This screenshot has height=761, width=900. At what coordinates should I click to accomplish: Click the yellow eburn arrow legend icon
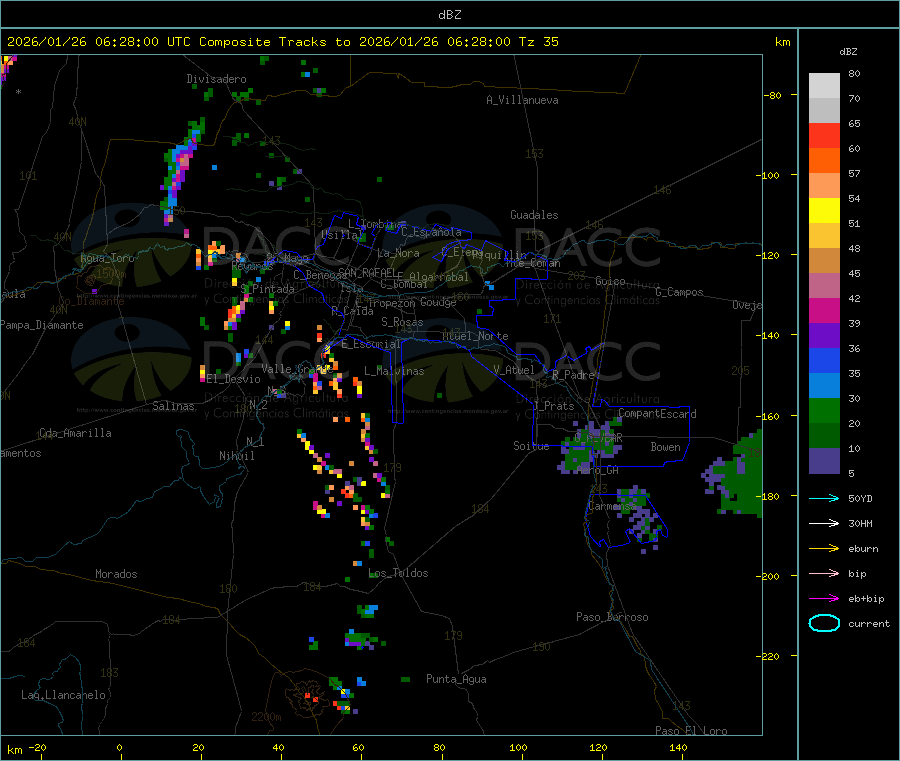(x=824, y=548)
